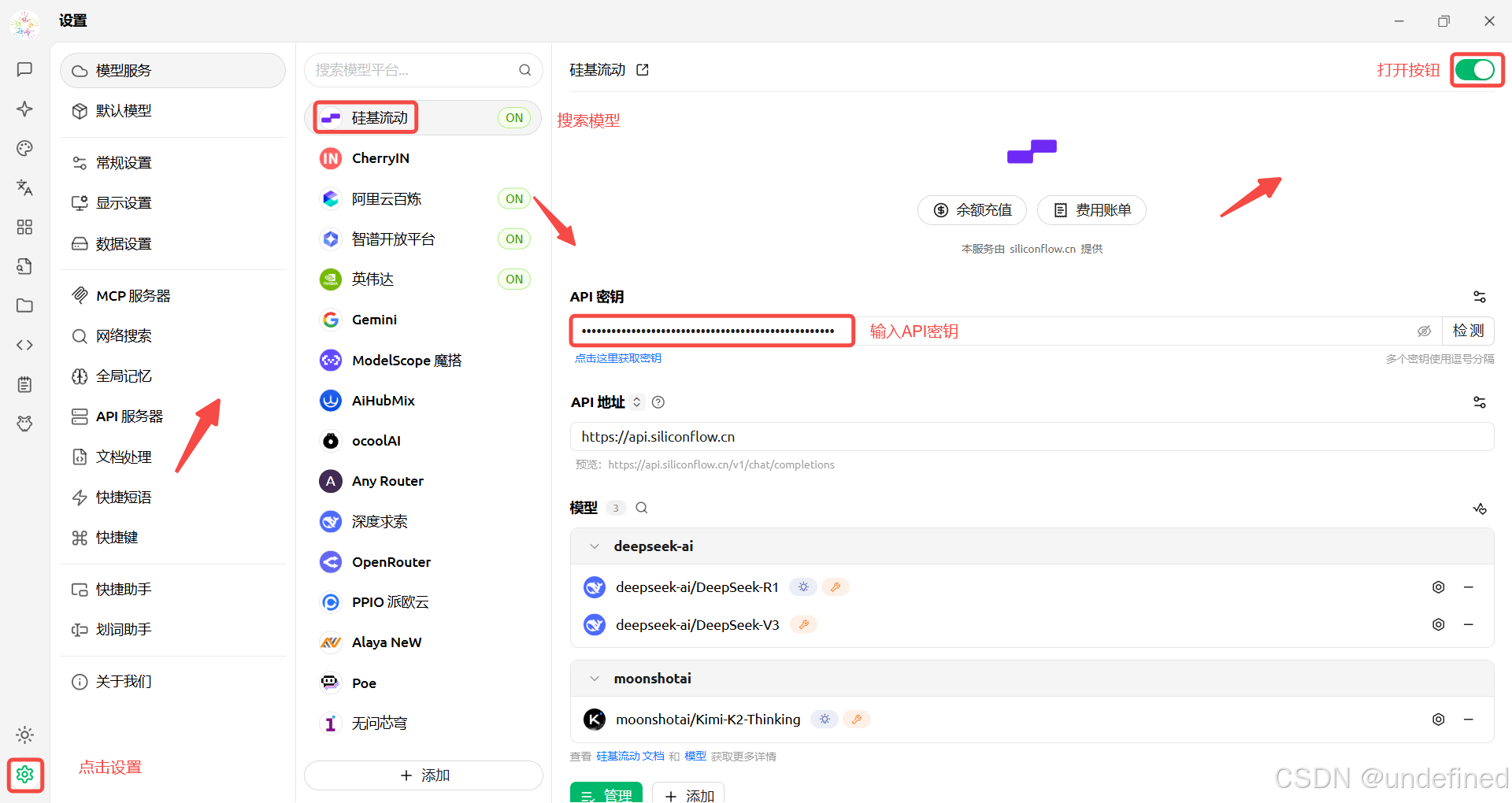Select 硅基流动 provider in list

click(424, 118)
